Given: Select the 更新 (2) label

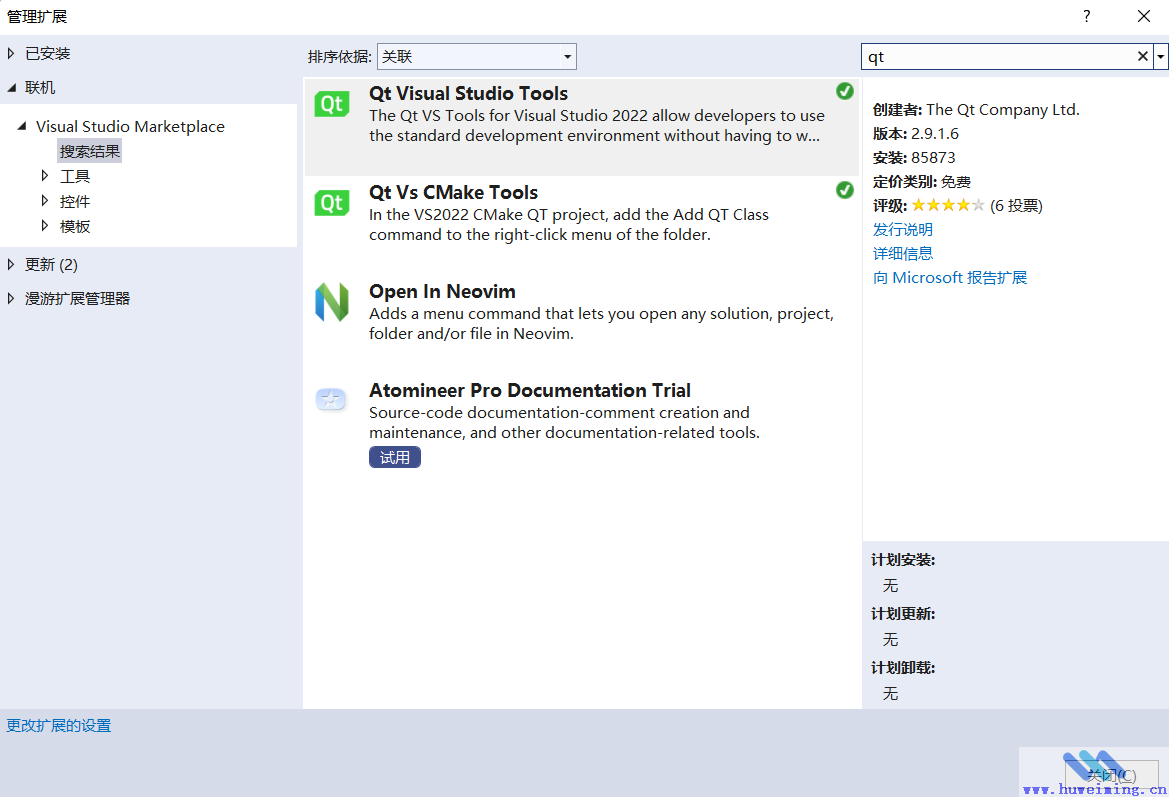Looking at the screenshot, I should [51, 265].
